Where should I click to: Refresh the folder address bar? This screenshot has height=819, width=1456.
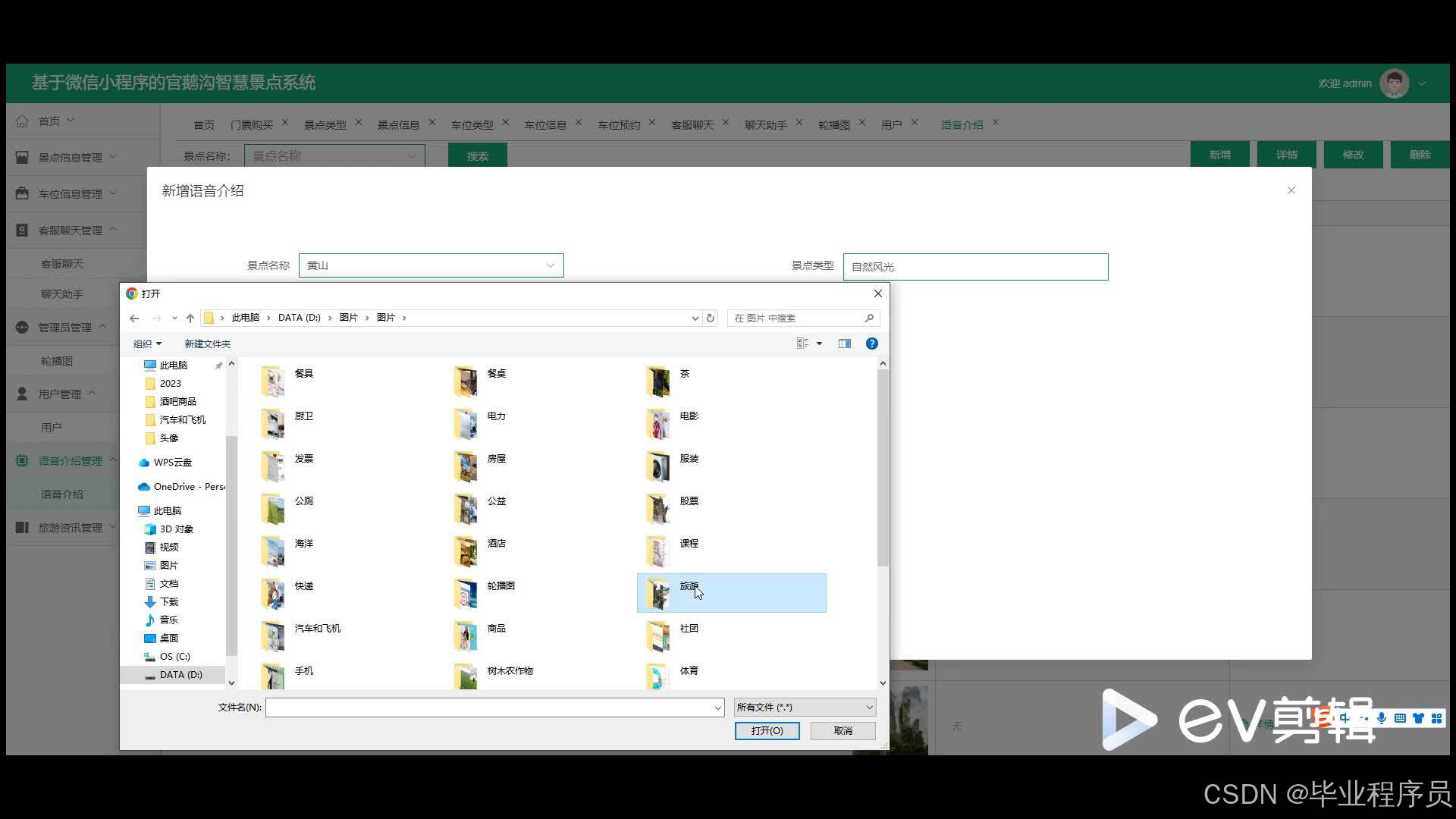pyautogui.click(x=711, y=318)
